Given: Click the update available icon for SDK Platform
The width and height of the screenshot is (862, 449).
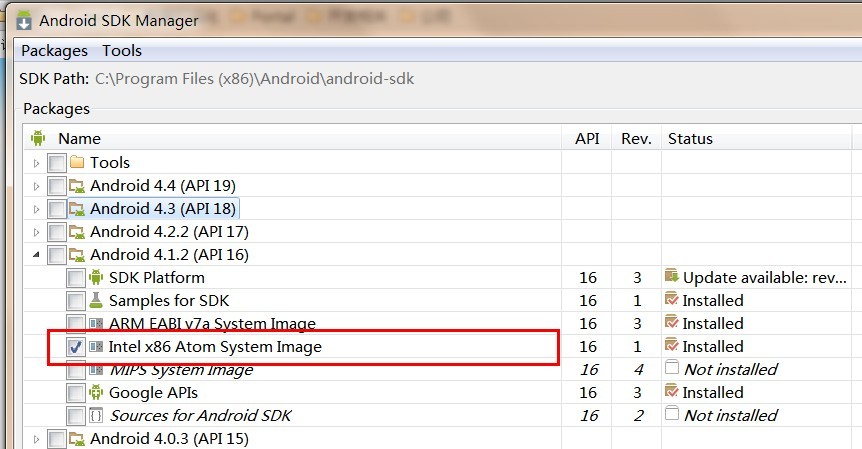Looking at the screenshot, I should (x=672, y=276).
